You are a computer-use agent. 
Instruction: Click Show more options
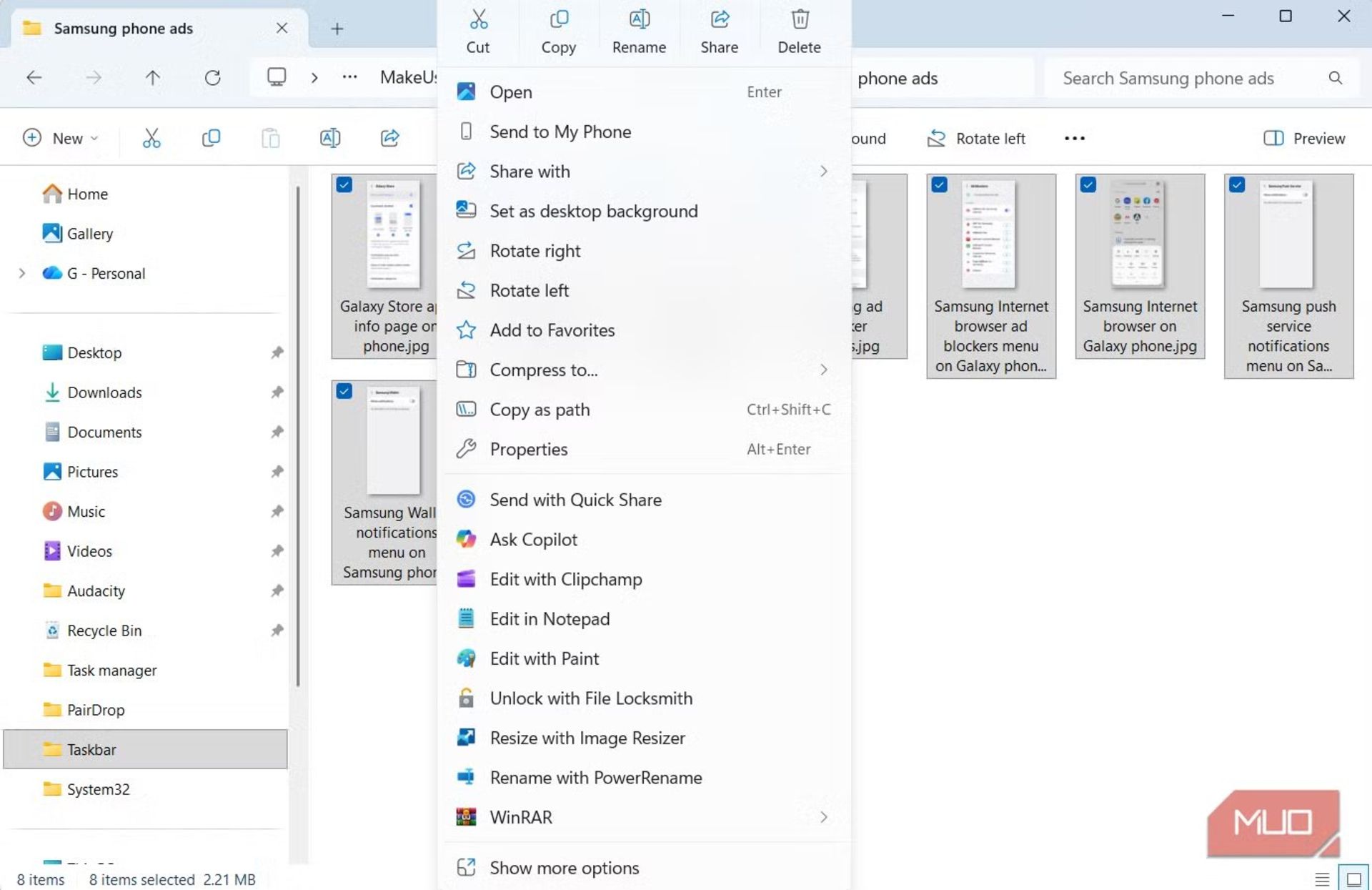click(x=564, y=868)
